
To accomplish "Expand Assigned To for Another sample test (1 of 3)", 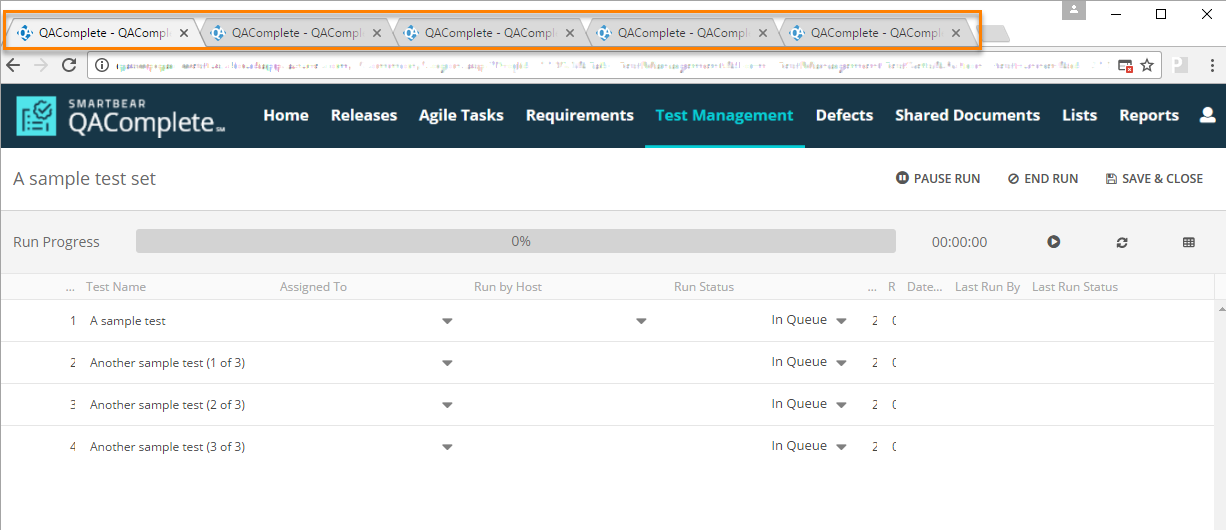I will click(x=447, y=363).
